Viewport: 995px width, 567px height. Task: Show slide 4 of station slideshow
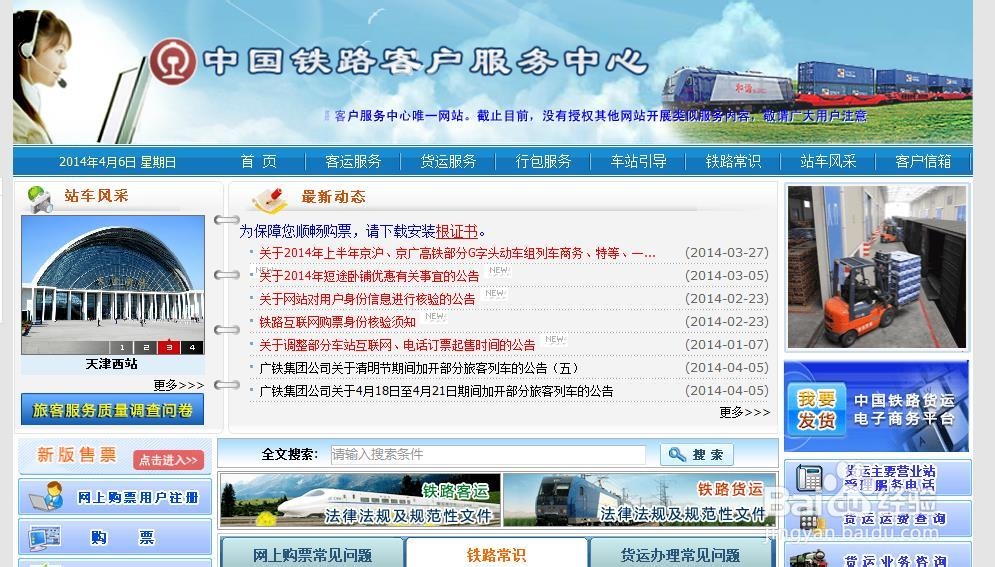tap(192, 348)
